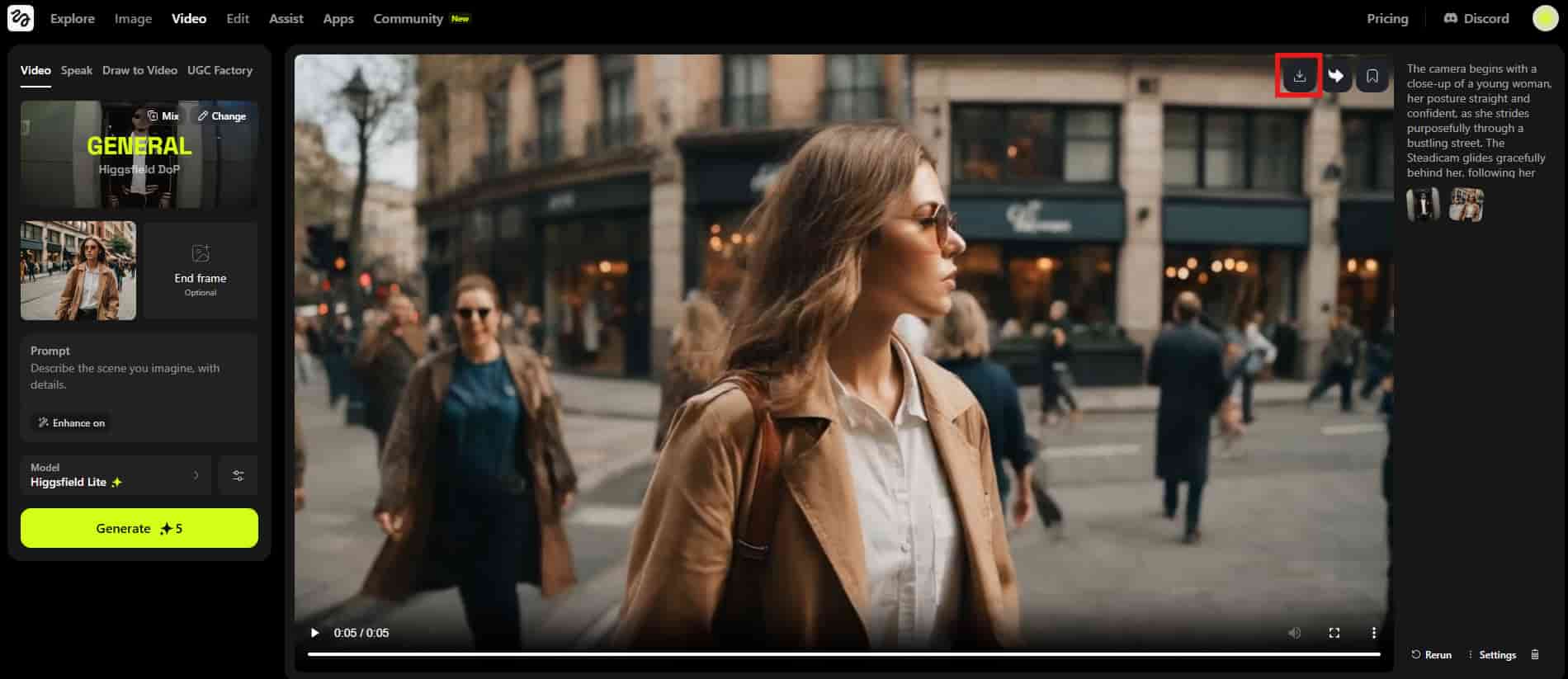Click the Mix button on preset
The width and height of the screenshot is (1568, 679).
pos(163,116)
